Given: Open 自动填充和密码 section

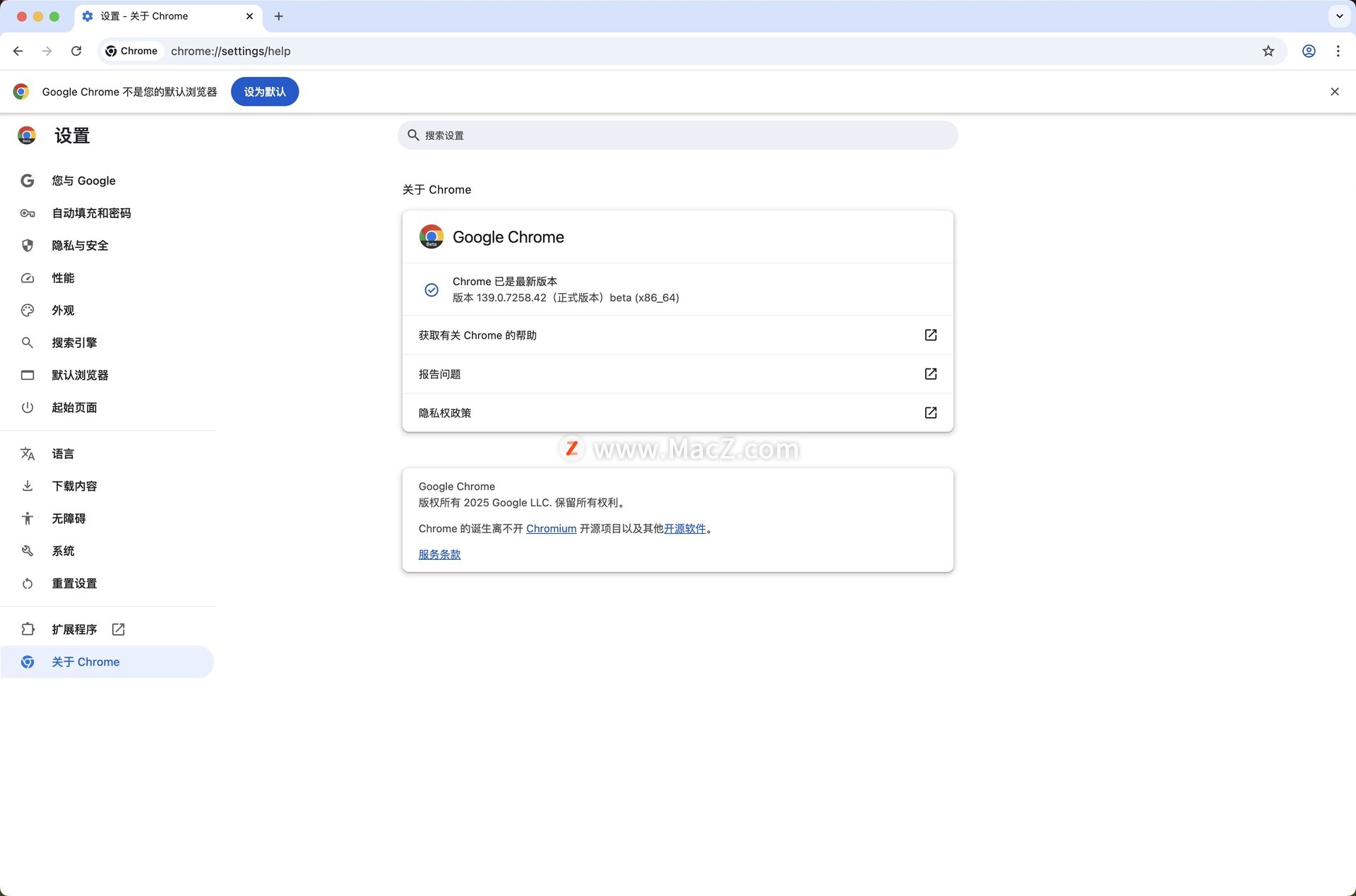Looking at the screenshot, I should point(106,213).
